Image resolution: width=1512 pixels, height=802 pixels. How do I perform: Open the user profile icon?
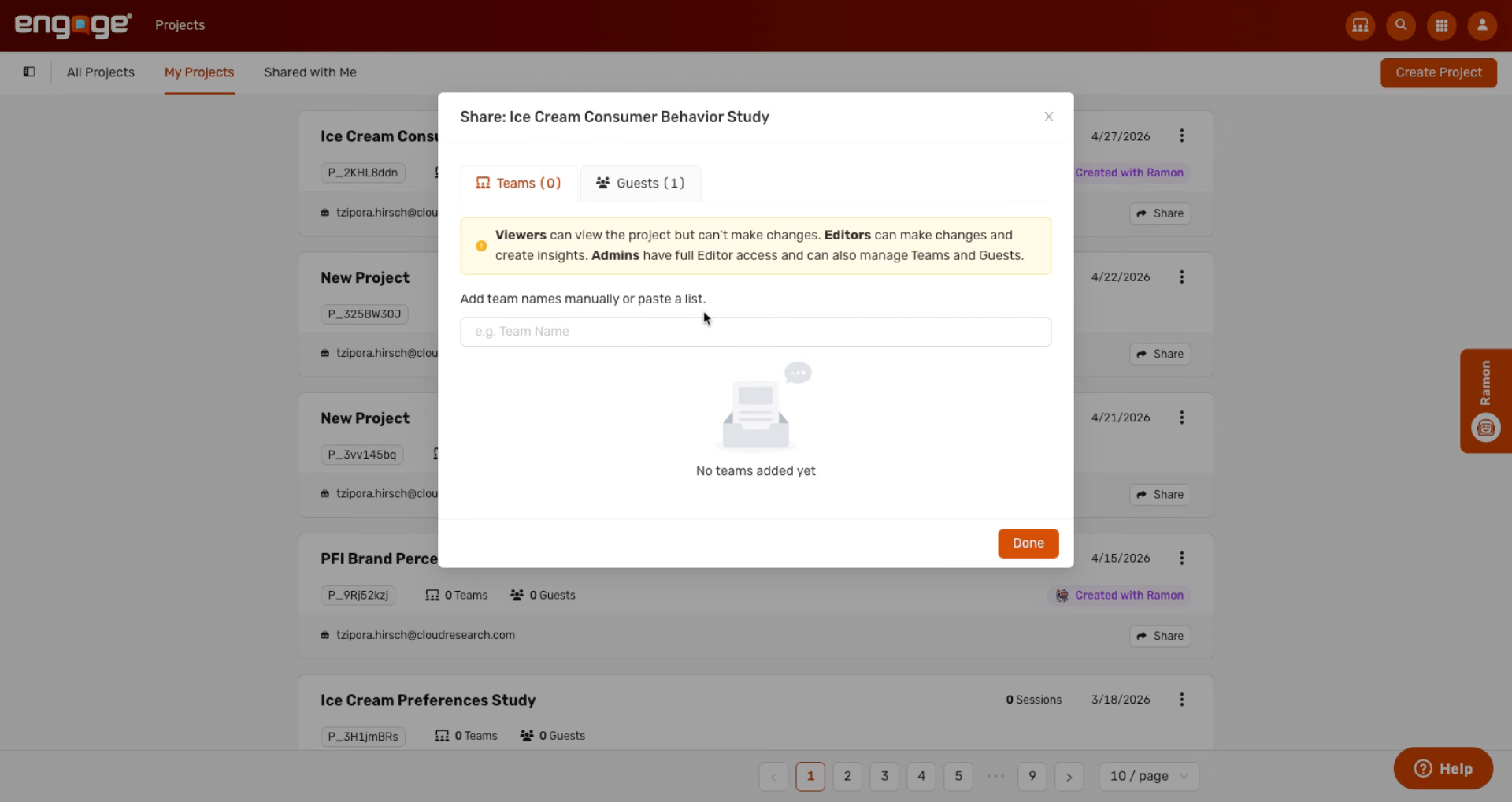tap(1482, 25)
